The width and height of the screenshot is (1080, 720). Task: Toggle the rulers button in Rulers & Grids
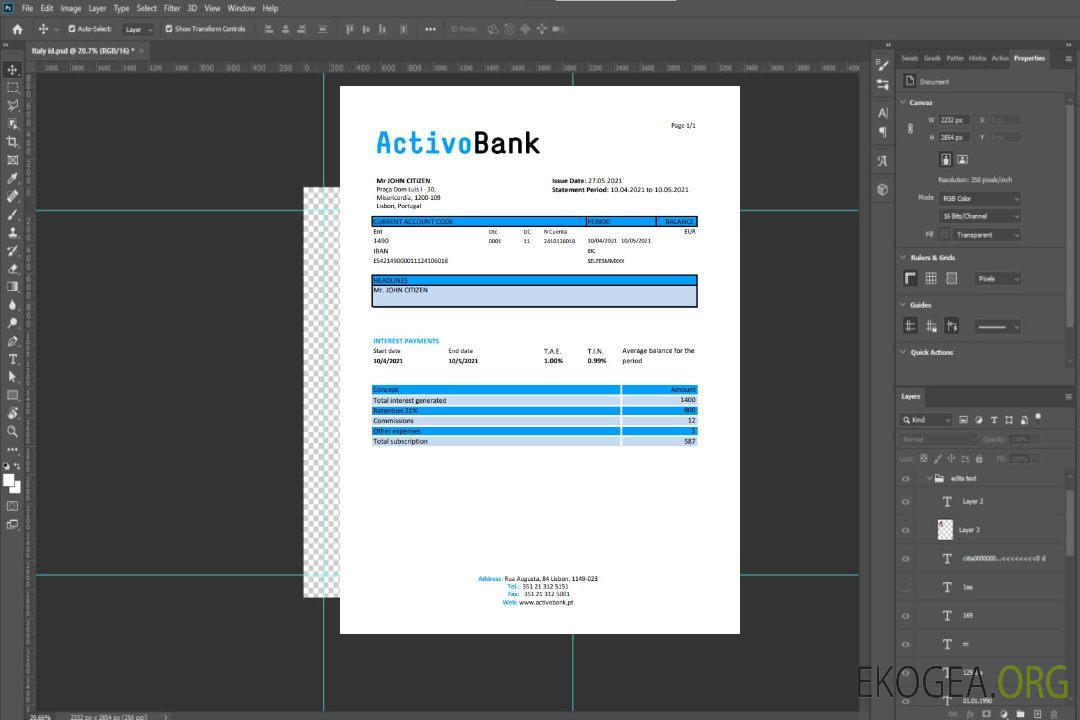point(911,278)
